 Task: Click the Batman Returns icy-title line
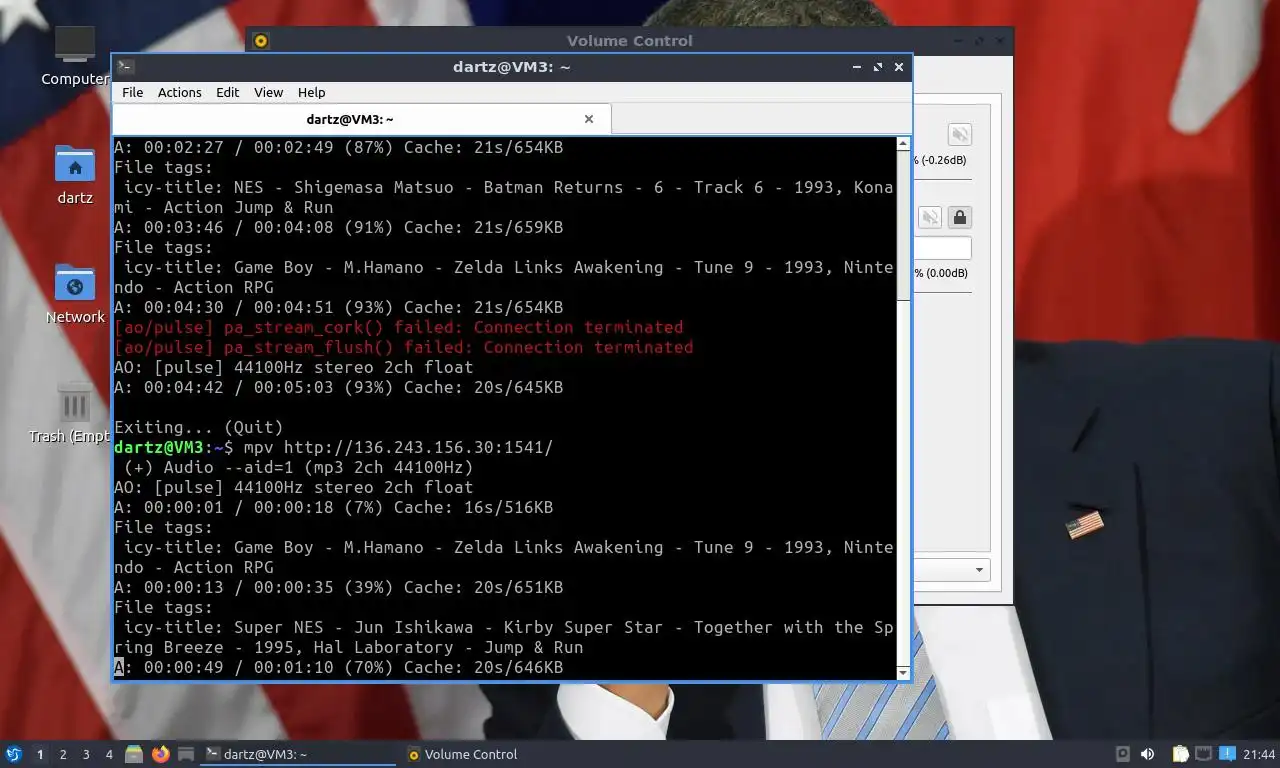click(504, 197)
